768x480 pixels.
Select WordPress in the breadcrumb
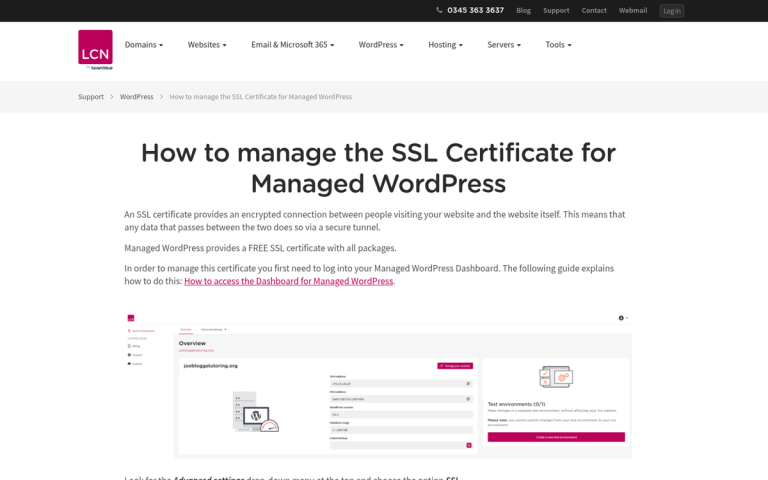pyautogui.click(x=137, y=97)
